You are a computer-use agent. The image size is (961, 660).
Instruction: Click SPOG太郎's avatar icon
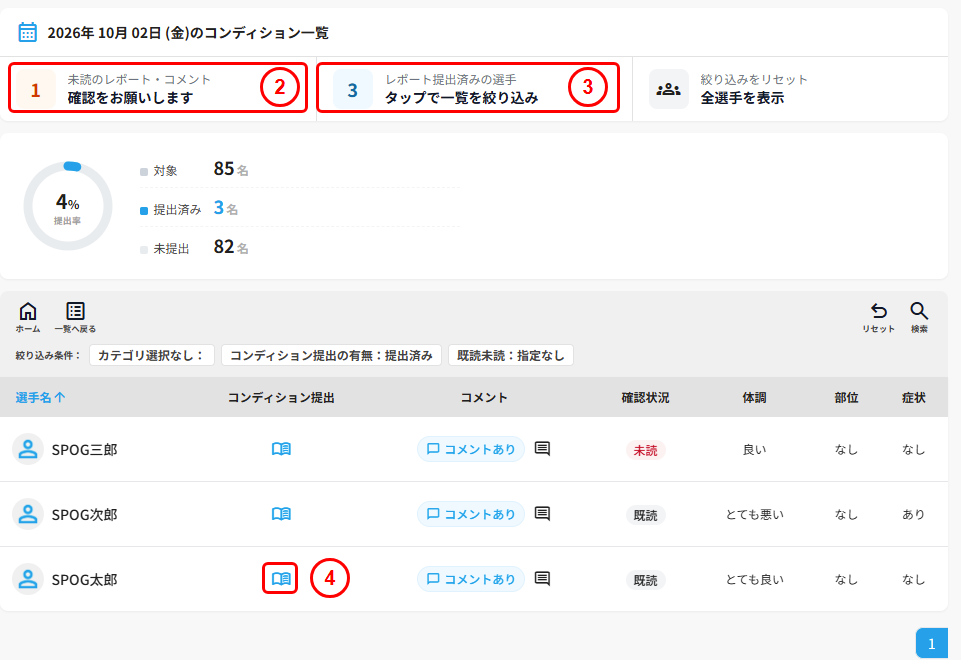pyautogui.click(x=28, y=579)
